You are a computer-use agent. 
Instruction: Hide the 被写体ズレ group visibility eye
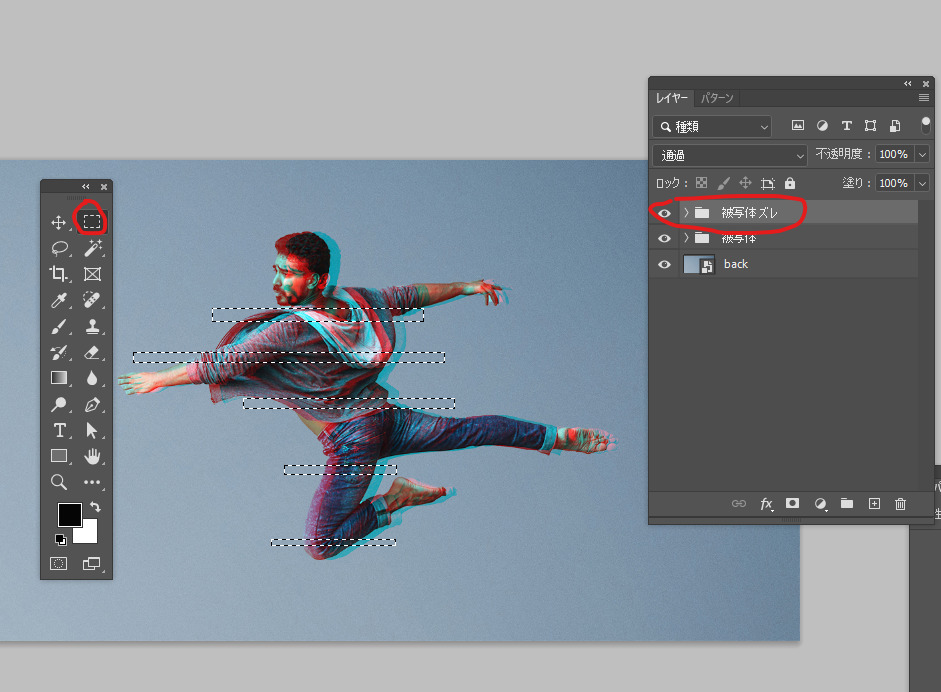(664, 212)
